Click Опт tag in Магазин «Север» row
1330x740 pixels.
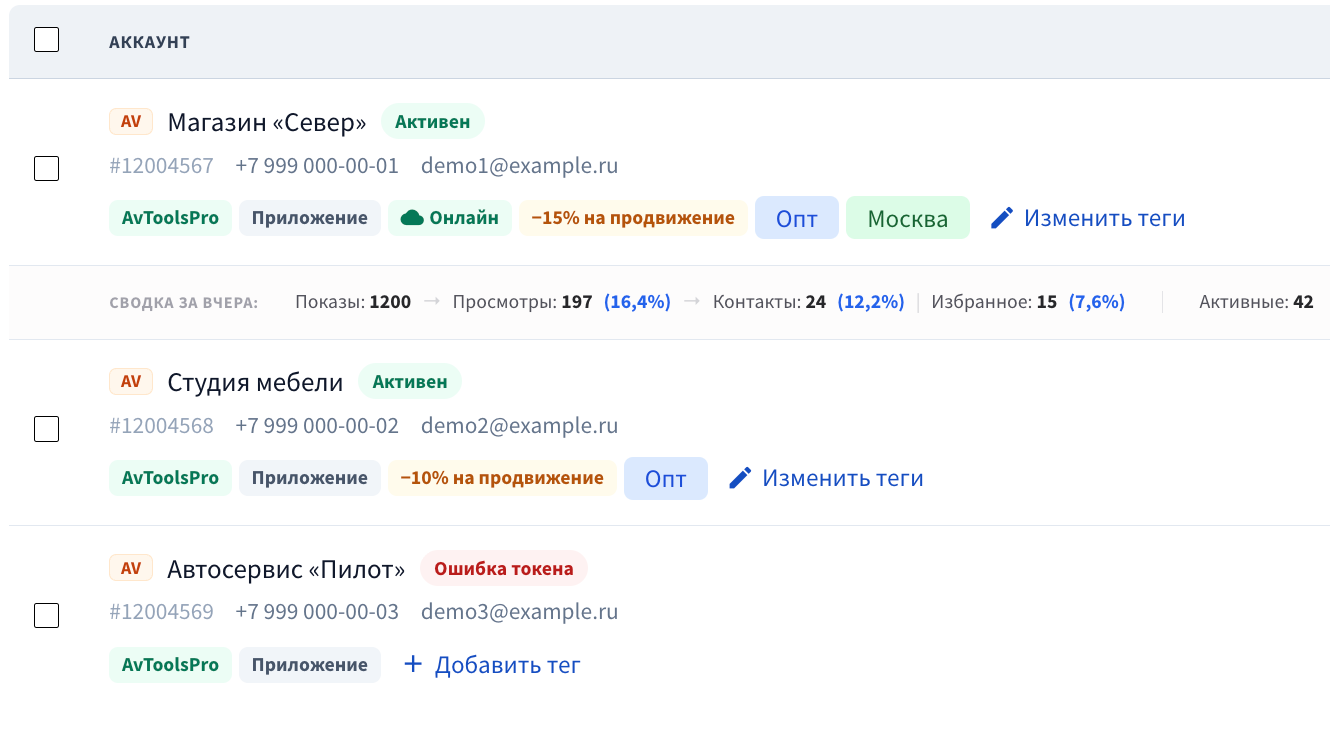(x=797, y=218)
